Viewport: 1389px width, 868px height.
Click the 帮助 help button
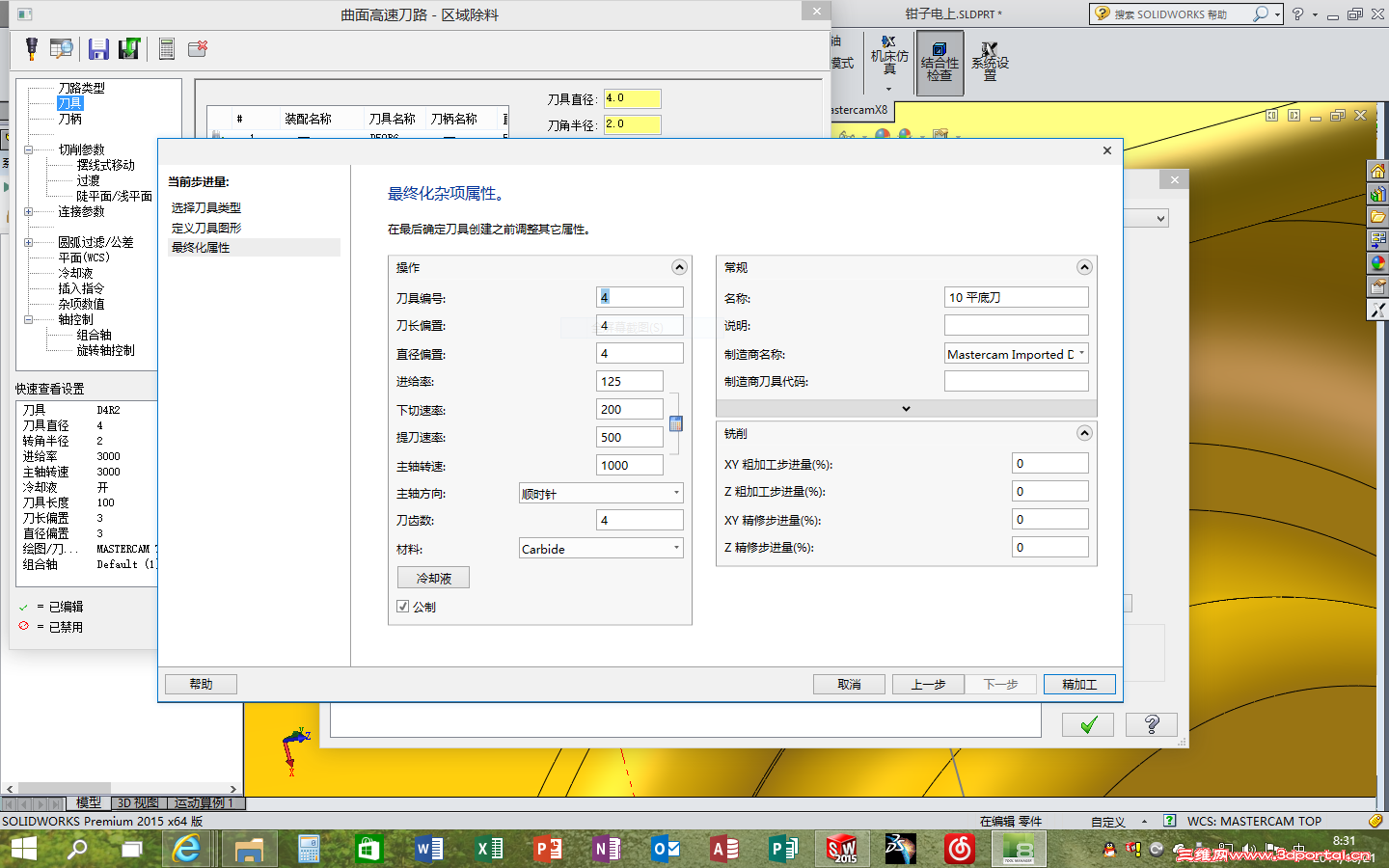point(201,684)
